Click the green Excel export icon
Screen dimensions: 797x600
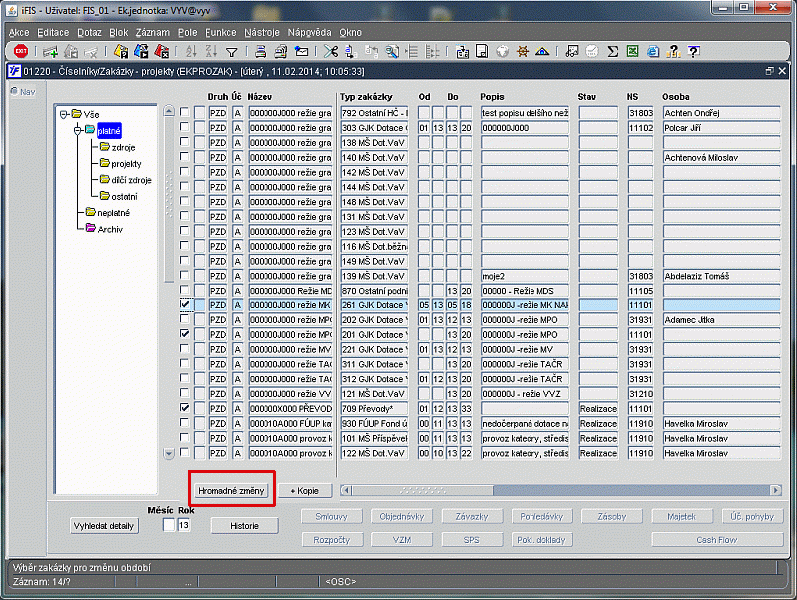pyautogui.click(x=632, y=51)
